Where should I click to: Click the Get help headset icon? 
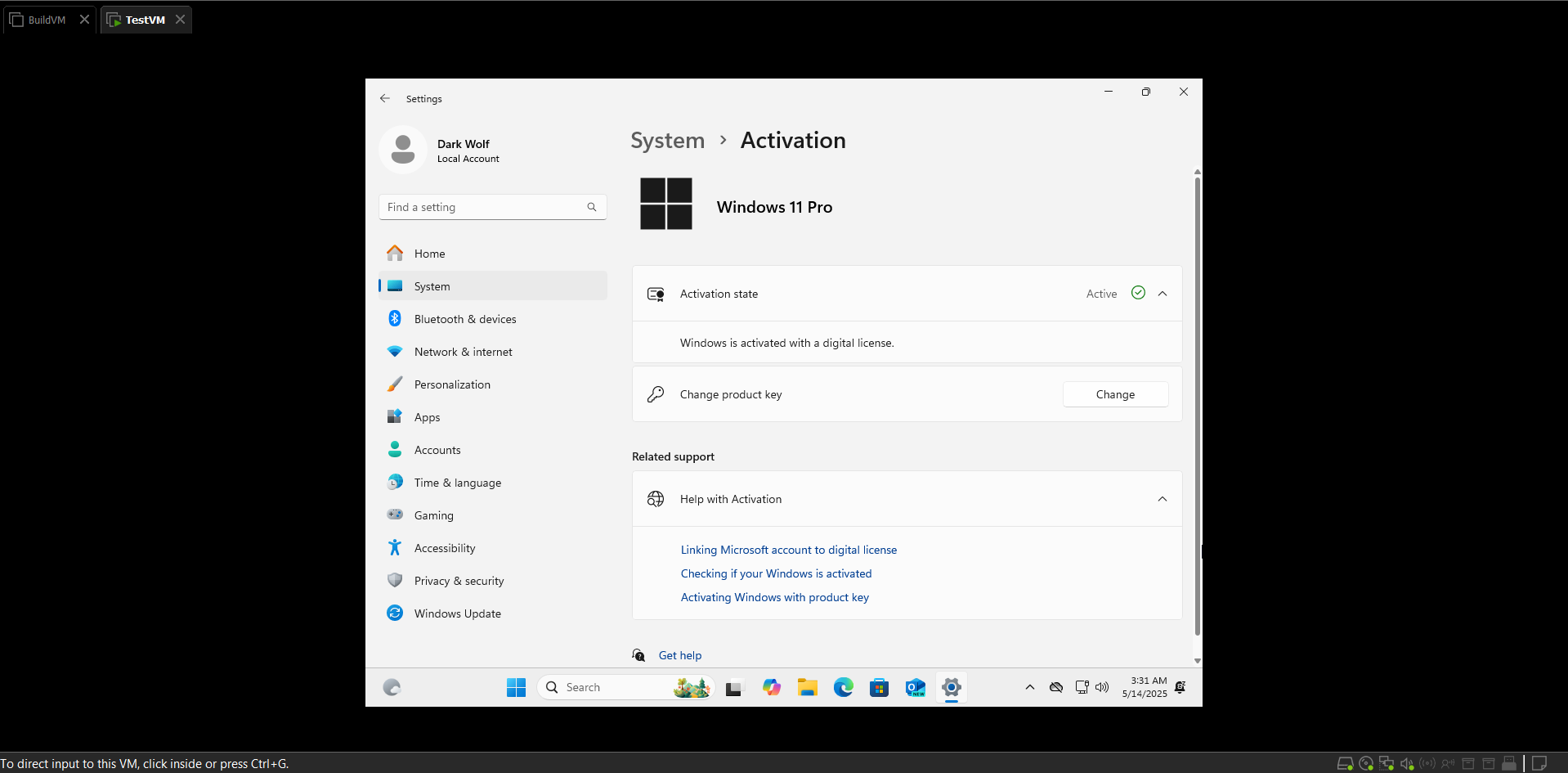[638, 655]
